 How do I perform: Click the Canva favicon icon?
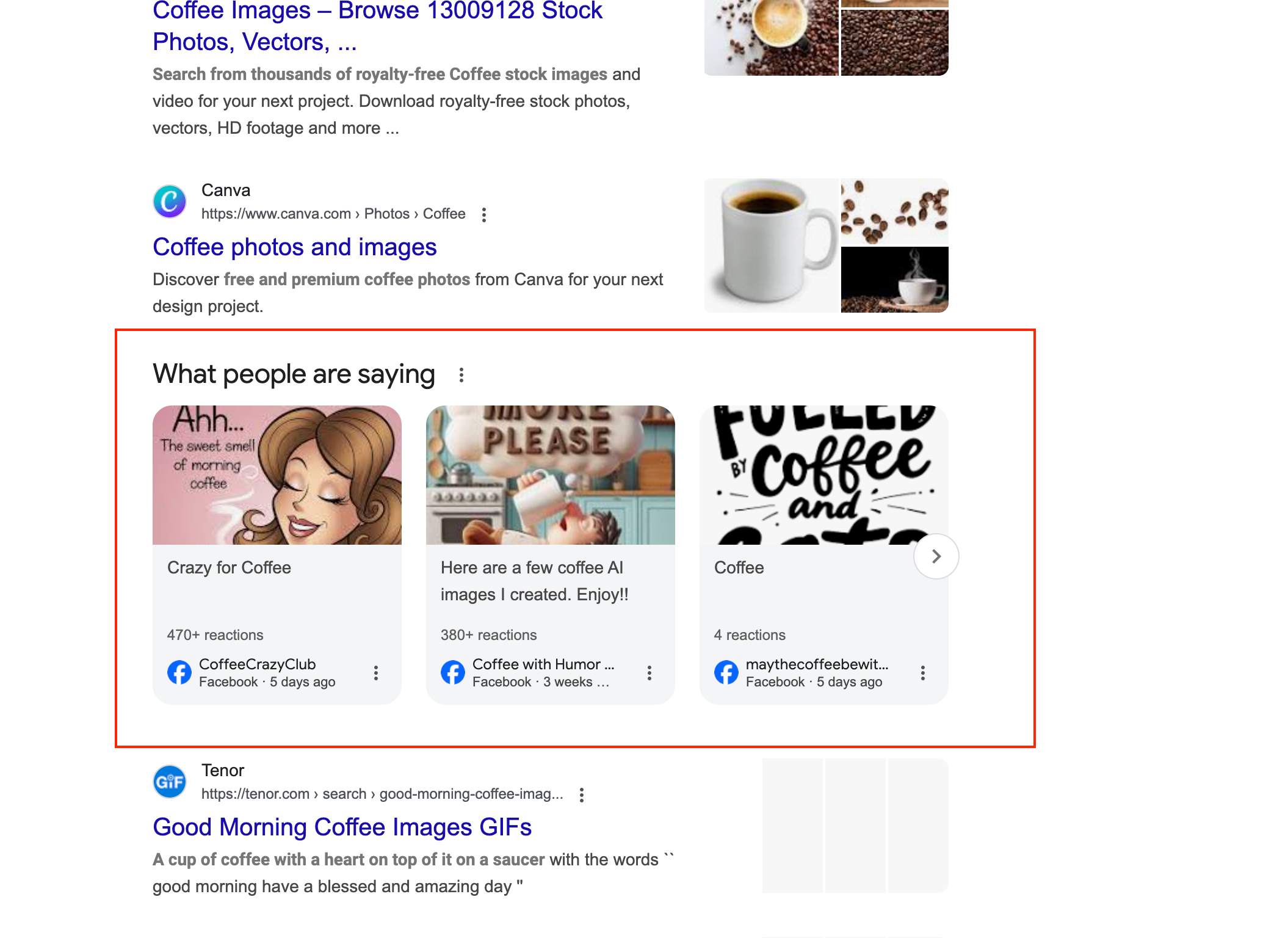pyautogui.click(x=170, y=202)
